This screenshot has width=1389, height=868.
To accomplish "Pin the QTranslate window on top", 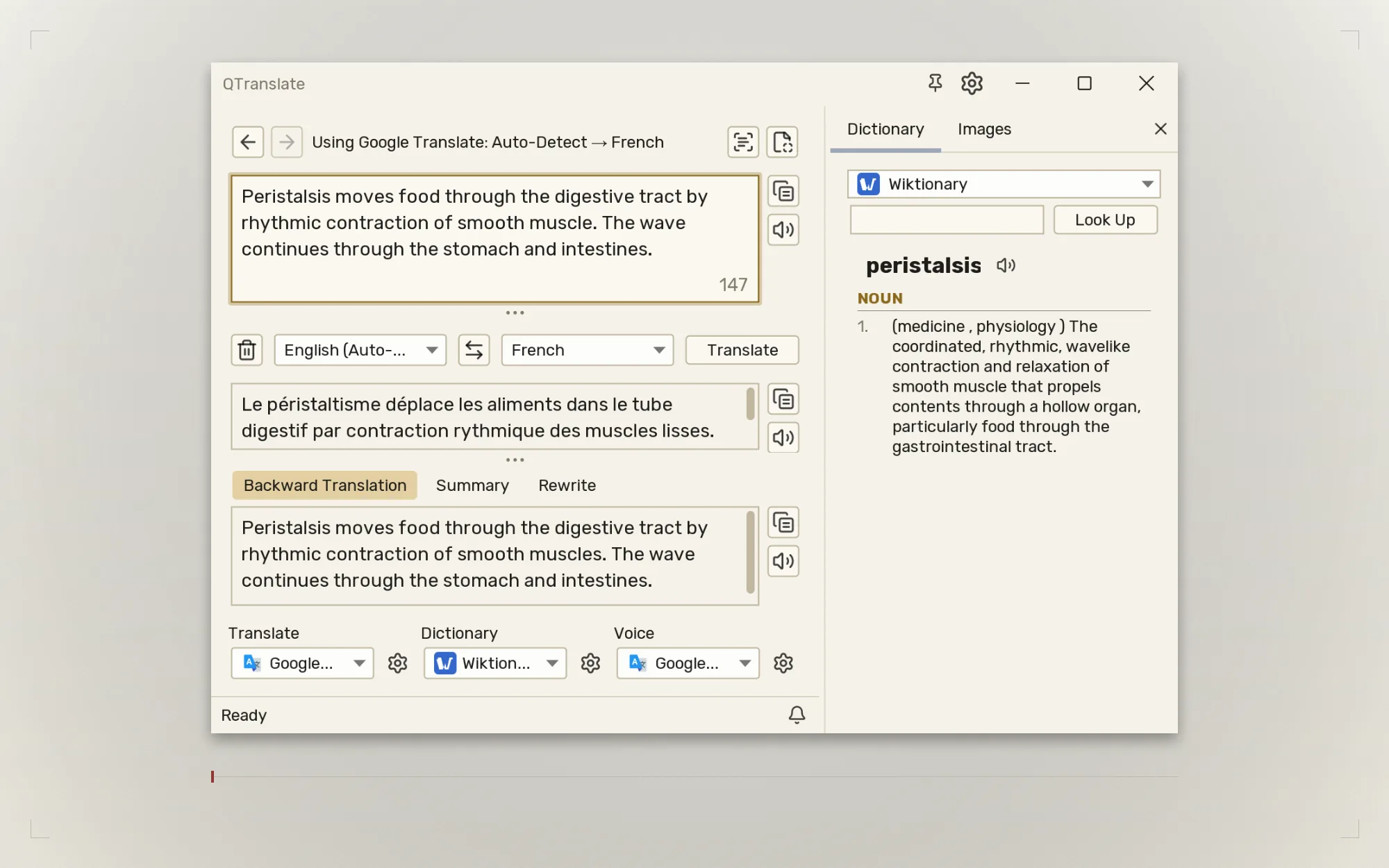I will pos(935,83).
